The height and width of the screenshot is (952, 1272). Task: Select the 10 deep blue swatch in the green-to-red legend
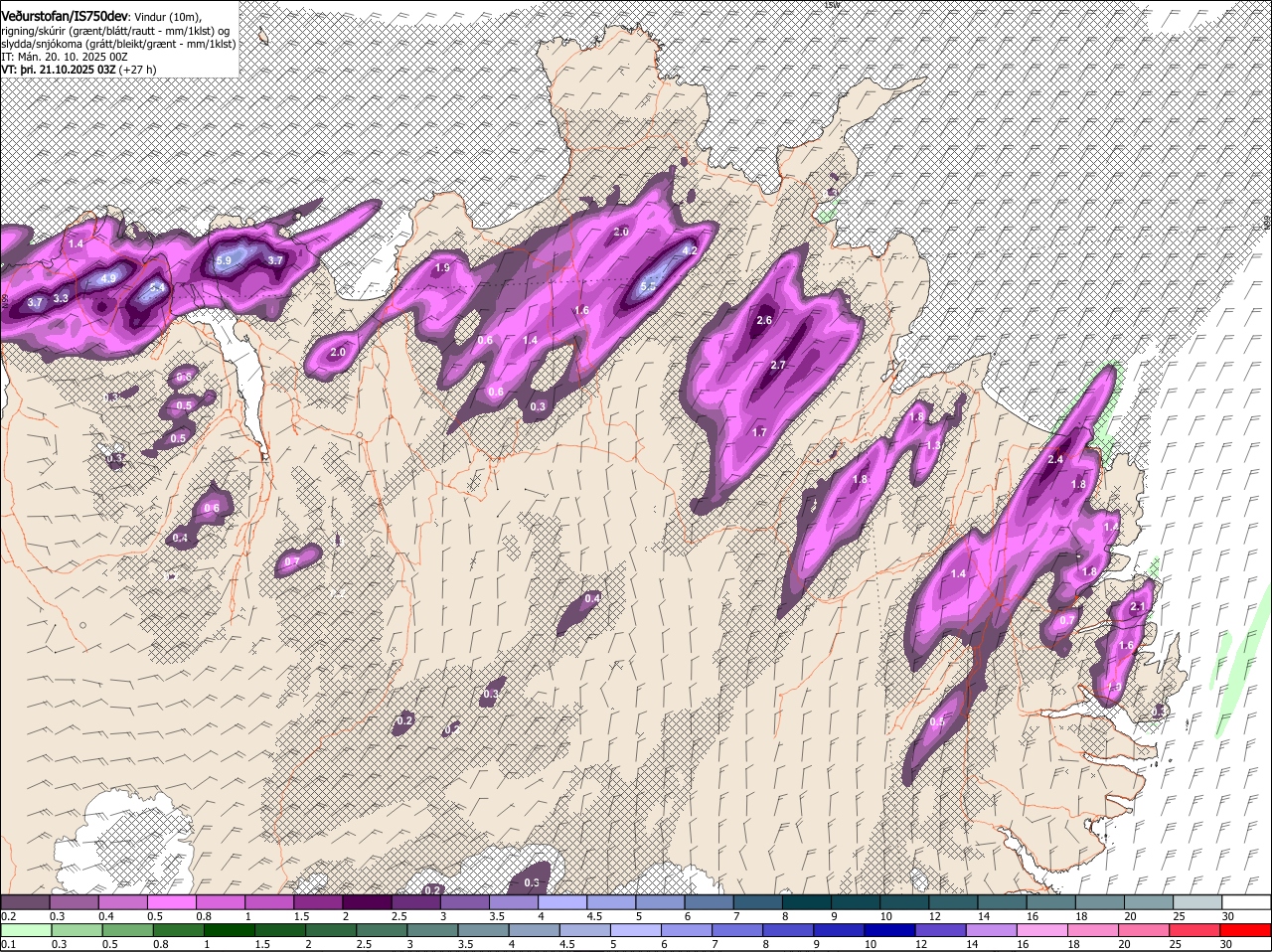coord(891,931)
